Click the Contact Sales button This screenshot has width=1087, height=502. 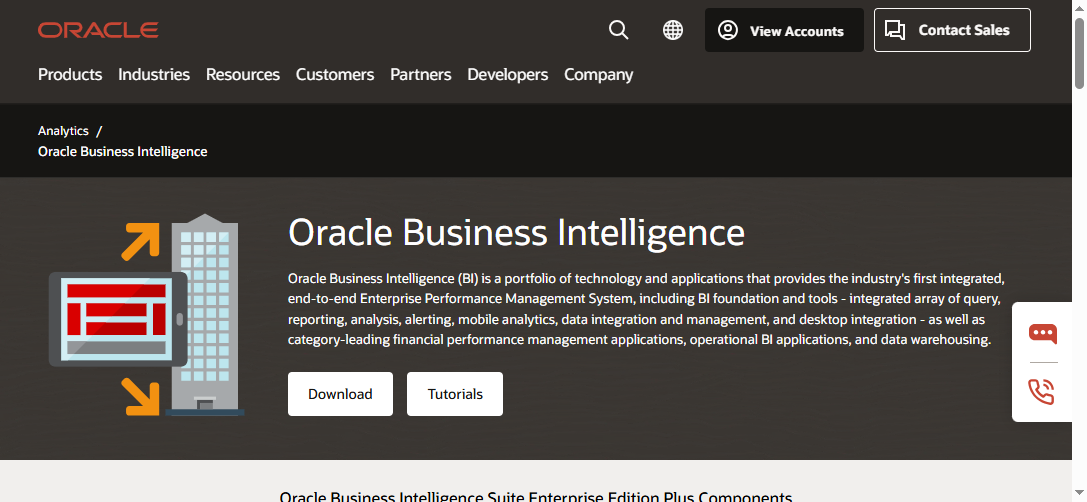coord(952,30)
